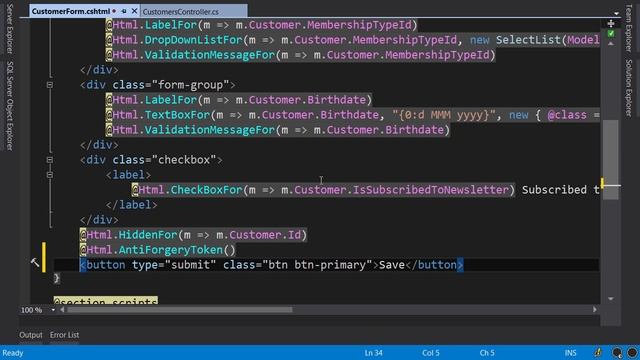Click the yellow change marker in scrollbar
The image size is (640, 360).
tap(602, 182)
